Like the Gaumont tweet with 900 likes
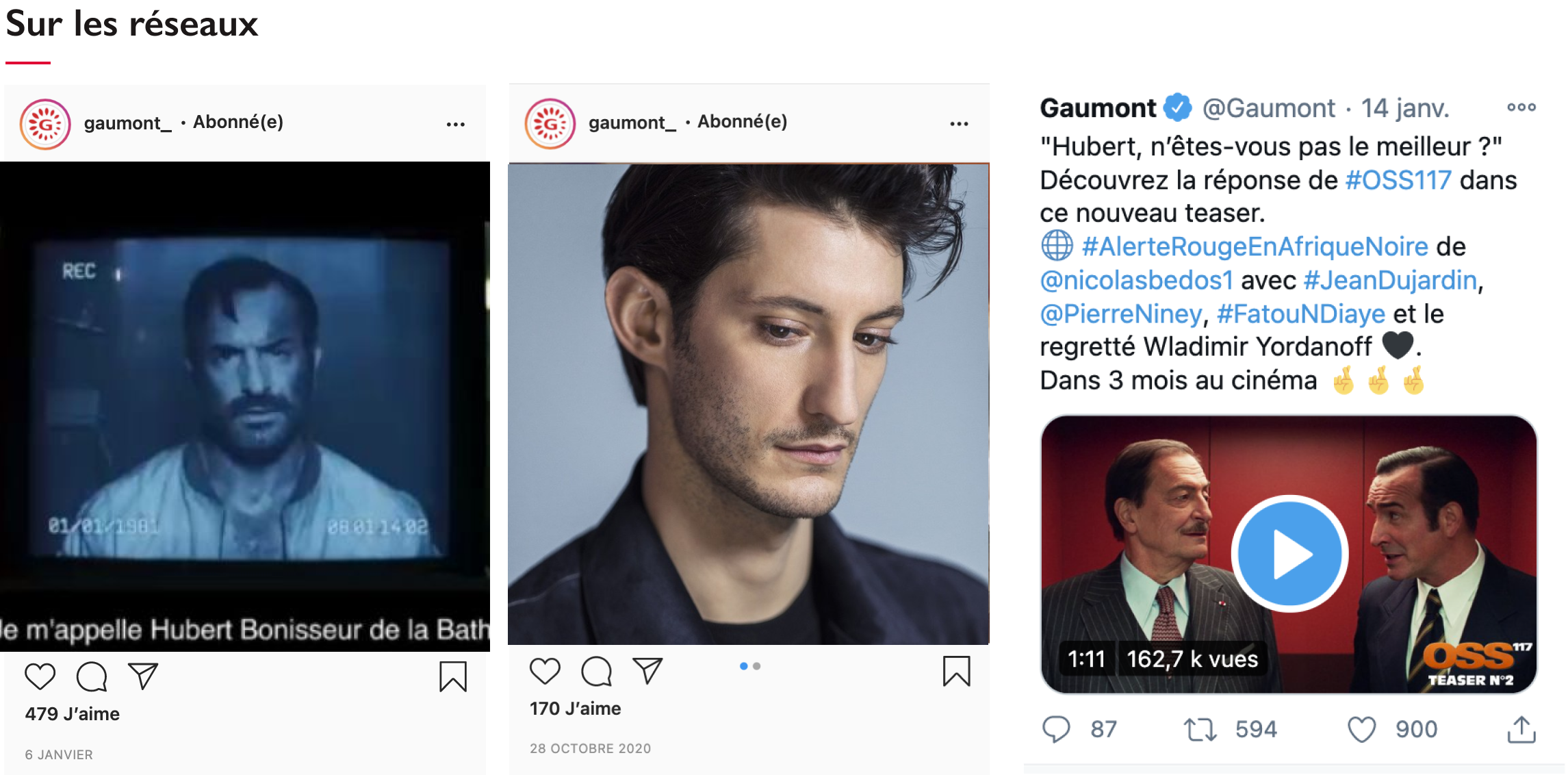The height and width of the screenshot is (775, 1568). pyautogui.click(x=1361, y=729)
